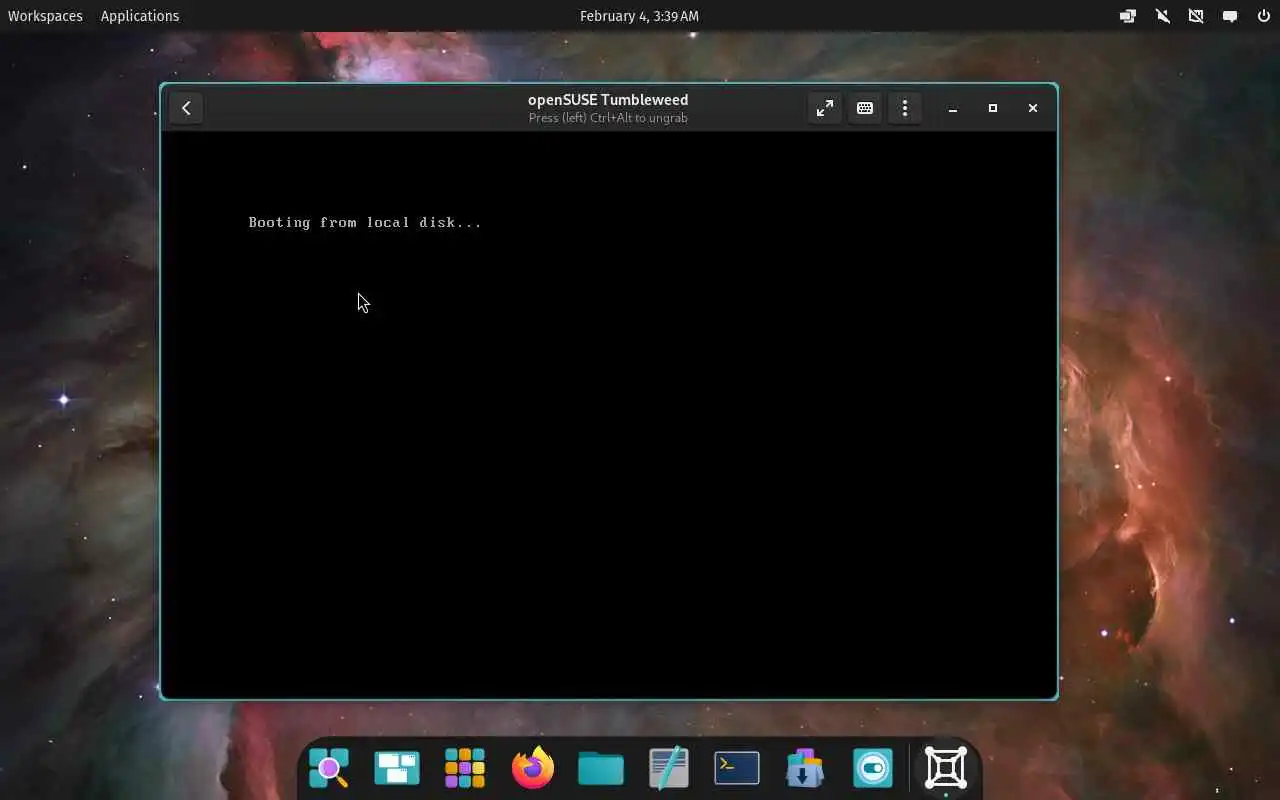Open the three-dot menu in Boxes header
Viewport: 1280px width, 800px height.
905,108
